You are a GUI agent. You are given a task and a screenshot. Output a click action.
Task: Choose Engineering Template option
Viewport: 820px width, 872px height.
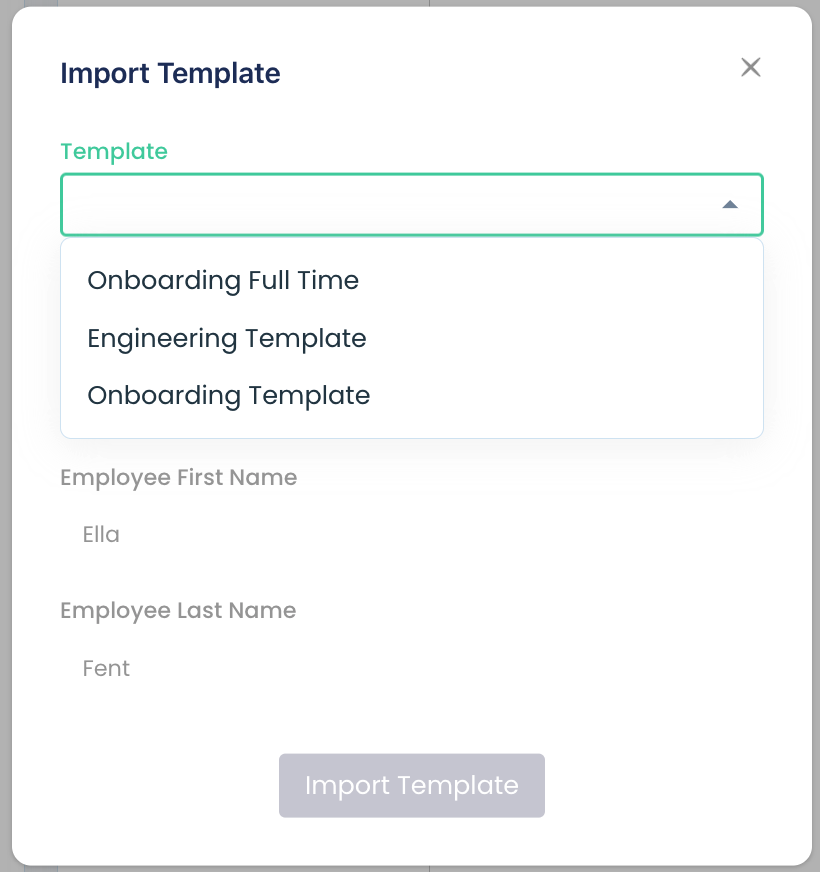(x=227, y=338)
